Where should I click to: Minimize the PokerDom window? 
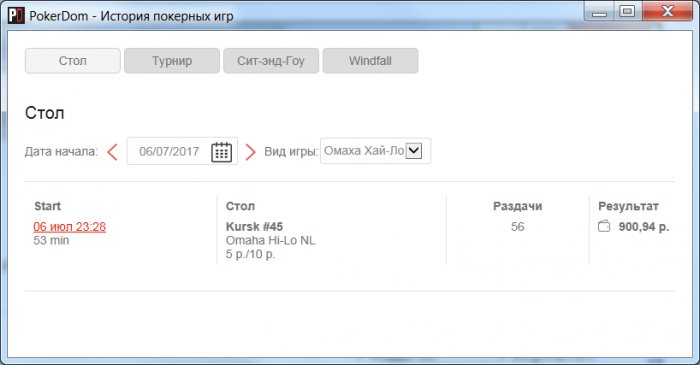click(x=599, y=11)
